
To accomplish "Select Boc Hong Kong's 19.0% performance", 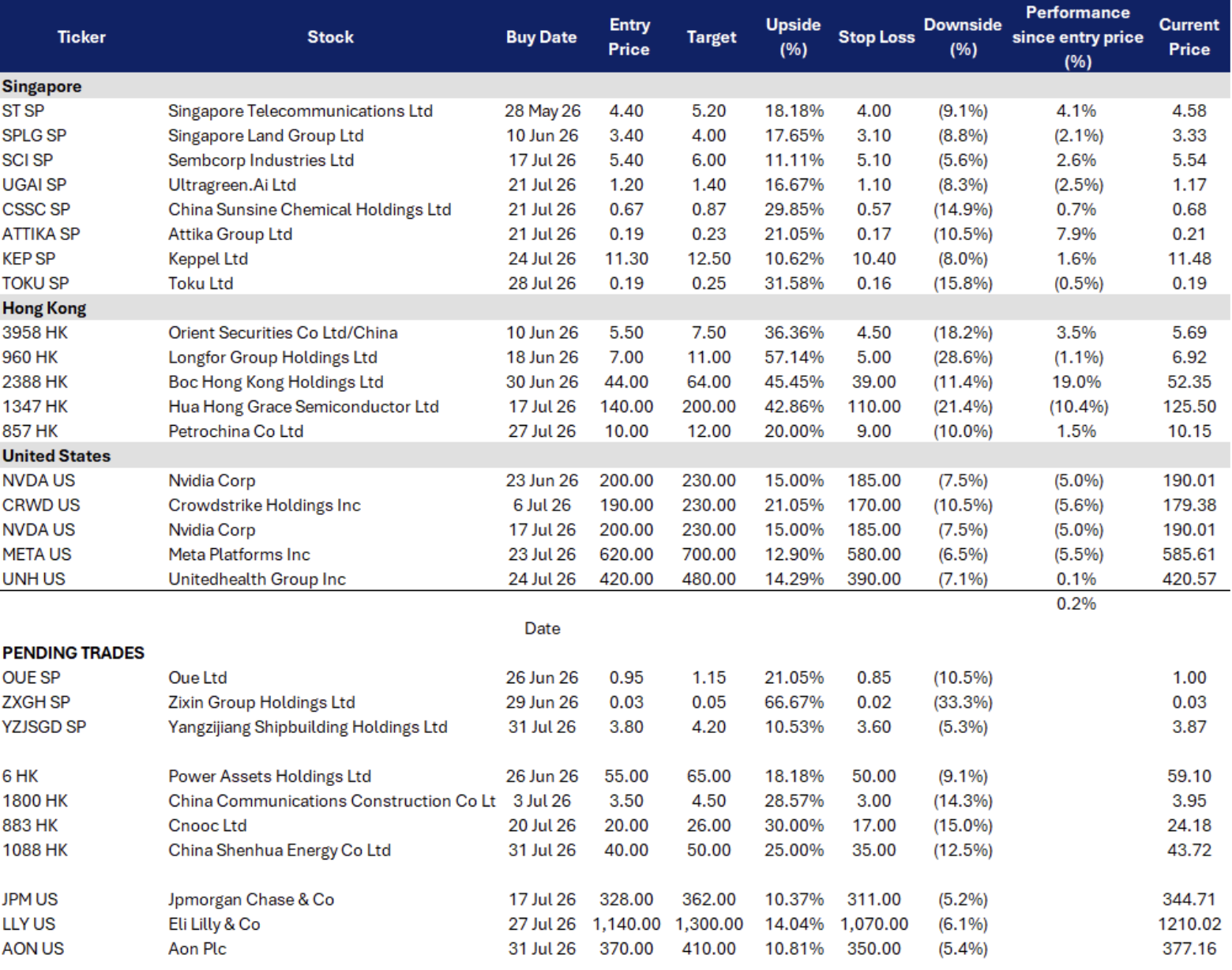I will [1076, 382].
